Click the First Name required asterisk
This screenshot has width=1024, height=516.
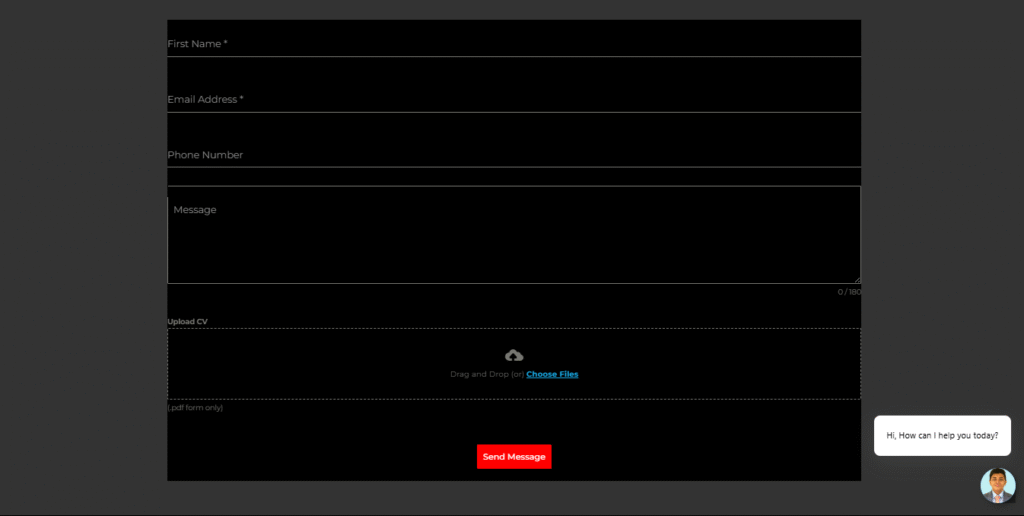(x=225, y=44)
